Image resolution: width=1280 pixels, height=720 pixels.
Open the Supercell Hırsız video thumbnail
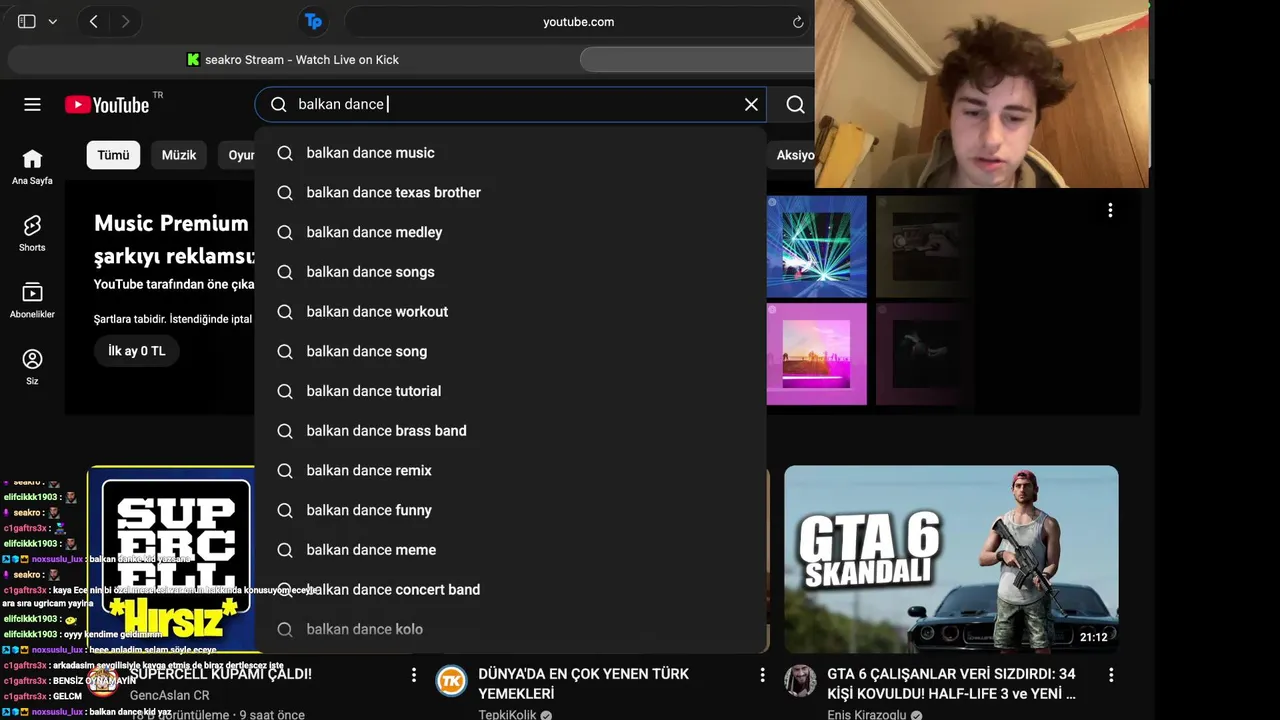point(171,558)
